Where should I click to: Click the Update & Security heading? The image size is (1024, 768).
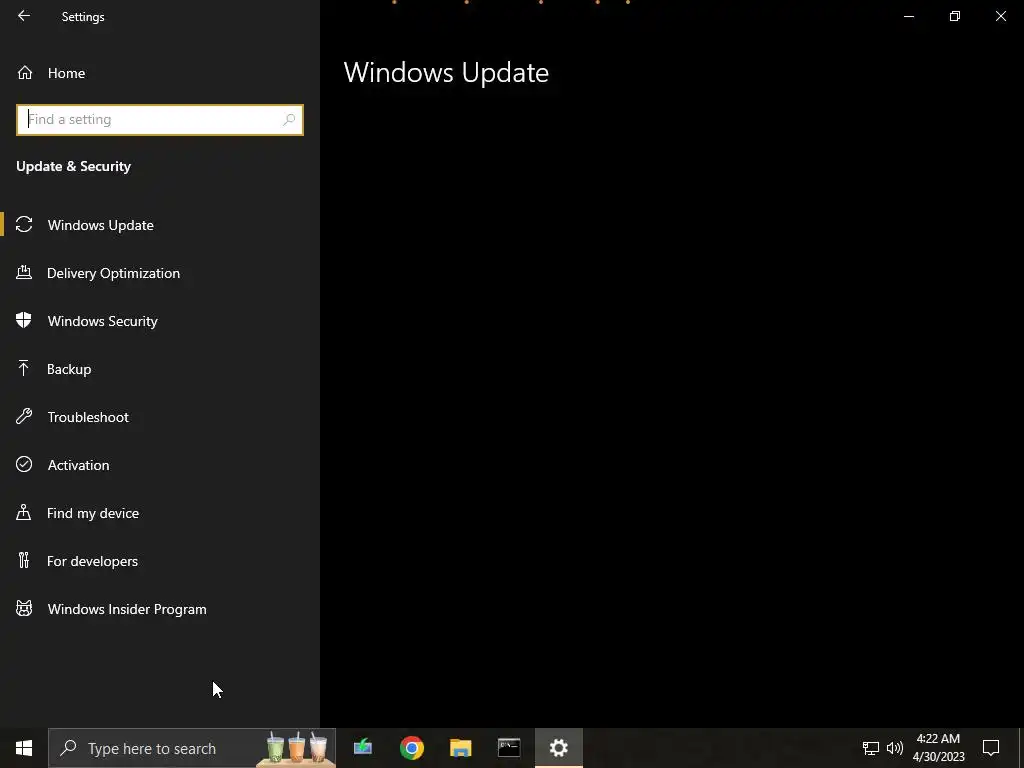(73, 166)
